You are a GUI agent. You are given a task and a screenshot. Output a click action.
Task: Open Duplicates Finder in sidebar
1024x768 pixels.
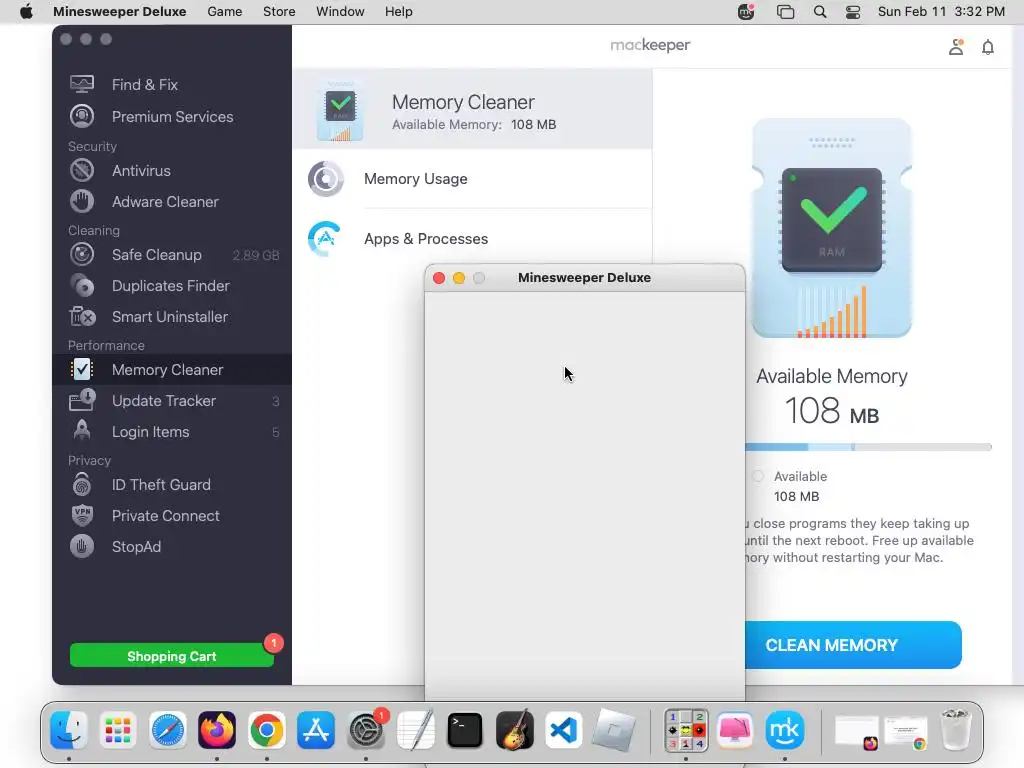tap(172, 285)
